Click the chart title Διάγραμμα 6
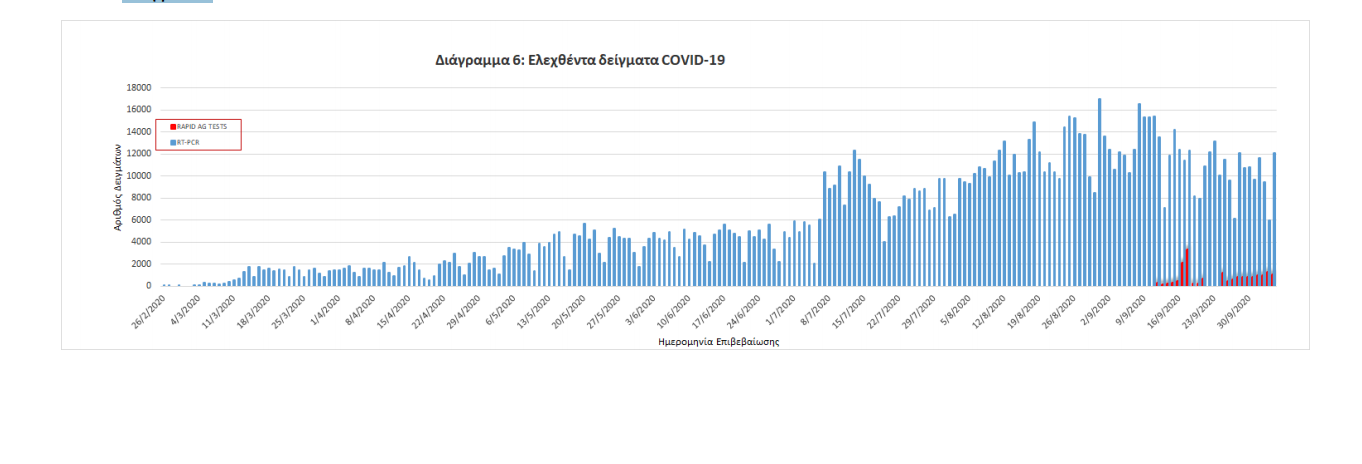Image resolution: width=1362 pixels, height=464 pixels. point(580,60)
